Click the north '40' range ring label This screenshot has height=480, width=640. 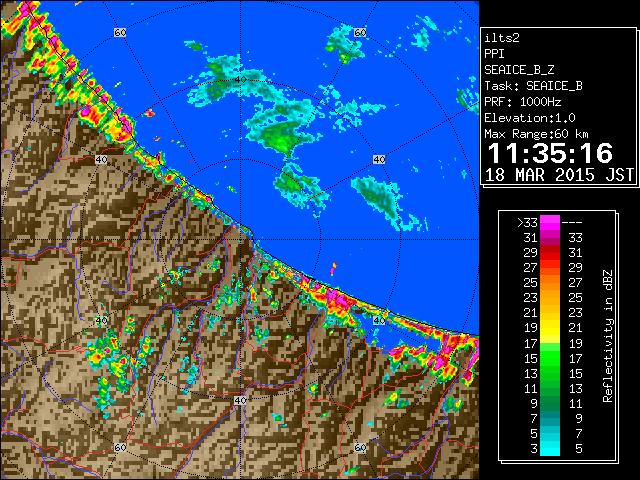tap(240, 80)
